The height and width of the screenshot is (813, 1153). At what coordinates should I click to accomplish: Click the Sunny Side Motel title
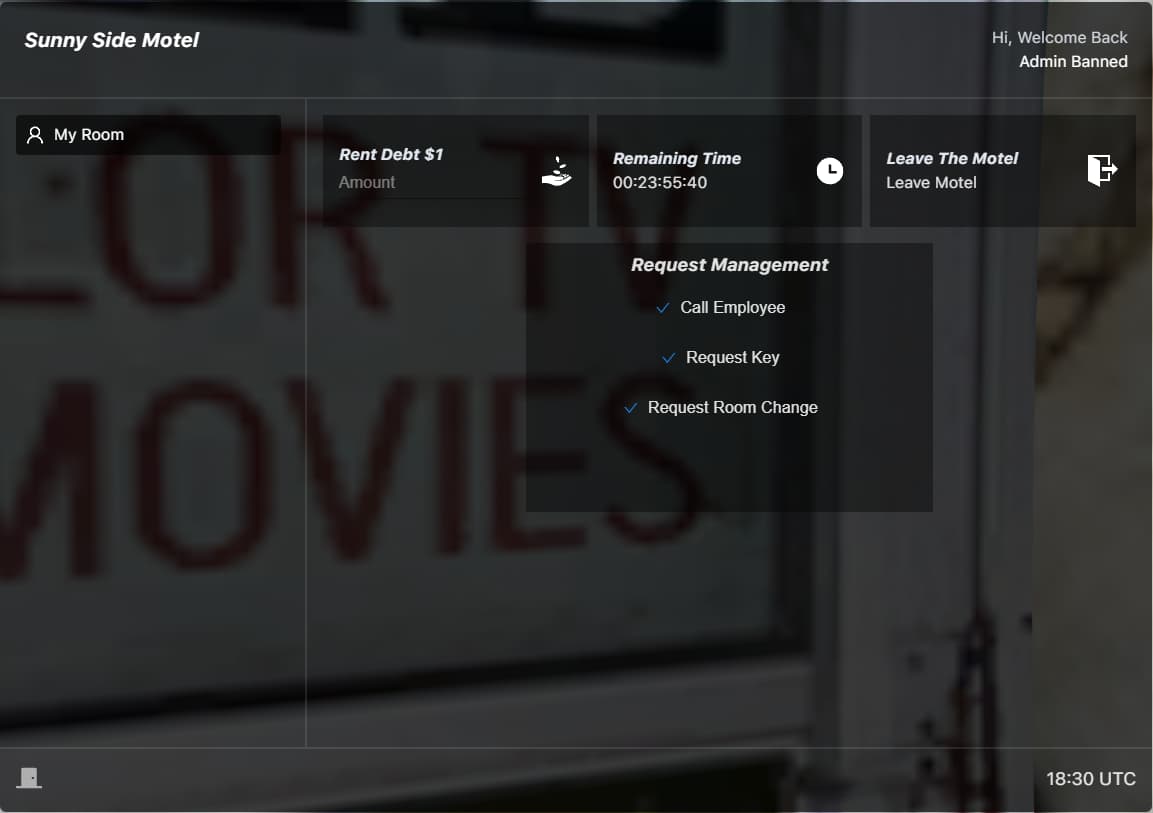tap(112, 40)
